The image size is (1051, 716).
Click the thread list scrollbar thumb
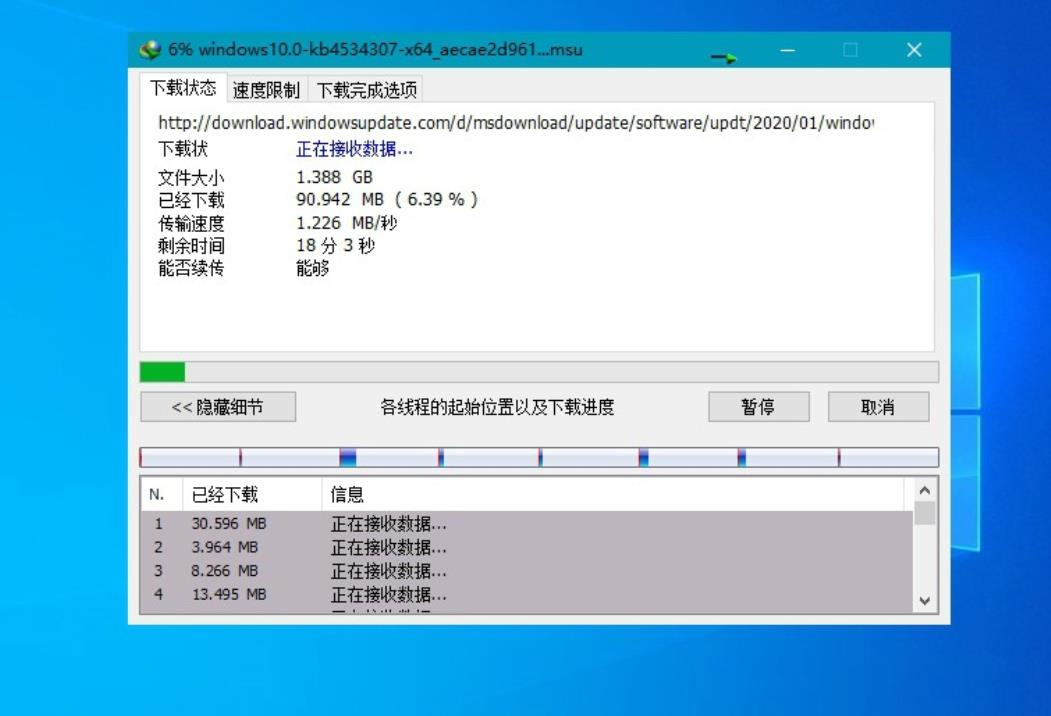point(925,514)
